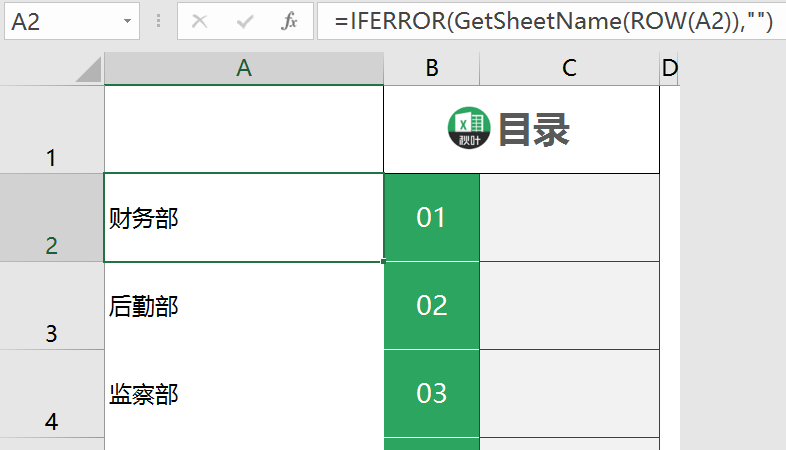
Task: Click the green 01 cell
Action: click(x=432, y=217)
